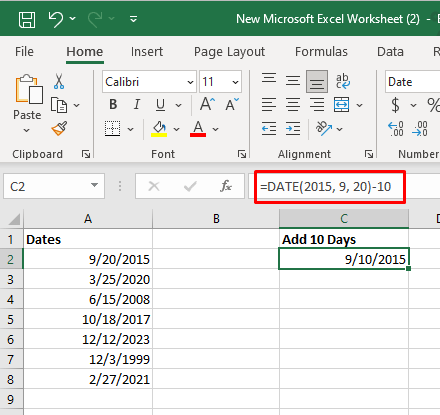Increase decimal places
This screenshot has width=440, height=415.
click(396, 129)
